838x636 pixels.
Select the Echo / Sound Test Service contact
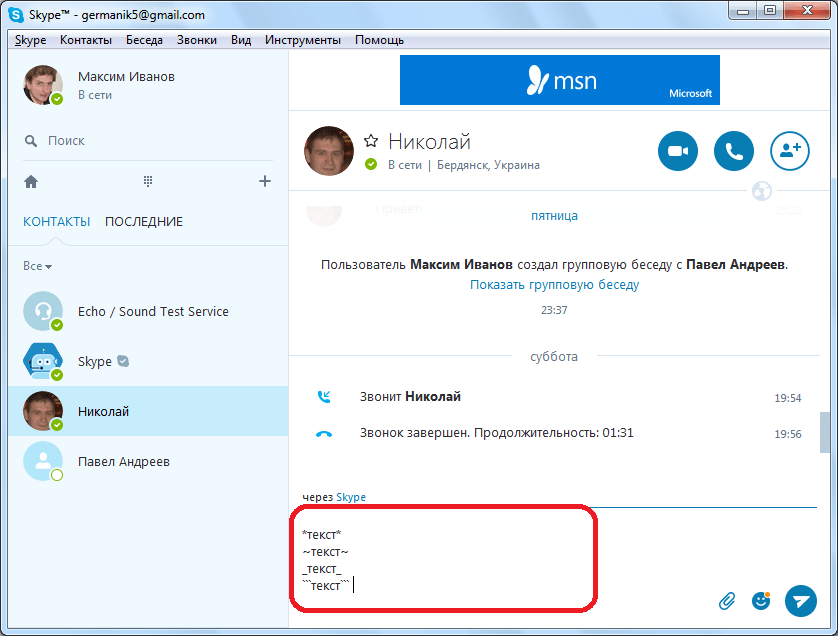(148, 311)
